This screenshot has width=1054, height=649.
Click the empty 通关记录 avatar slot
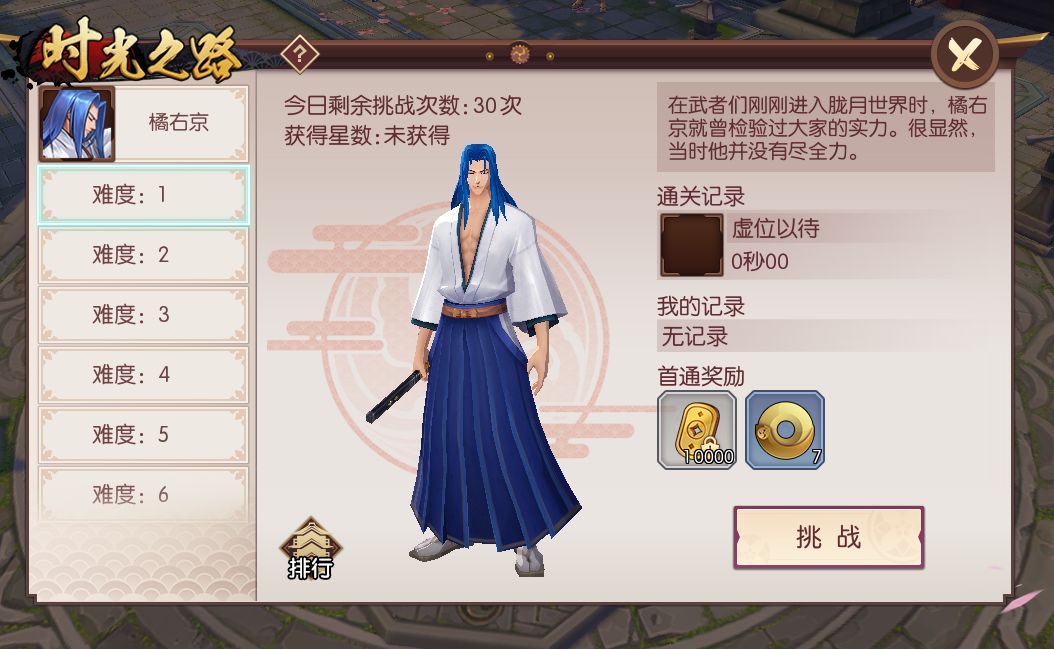[x=691, y=245]
